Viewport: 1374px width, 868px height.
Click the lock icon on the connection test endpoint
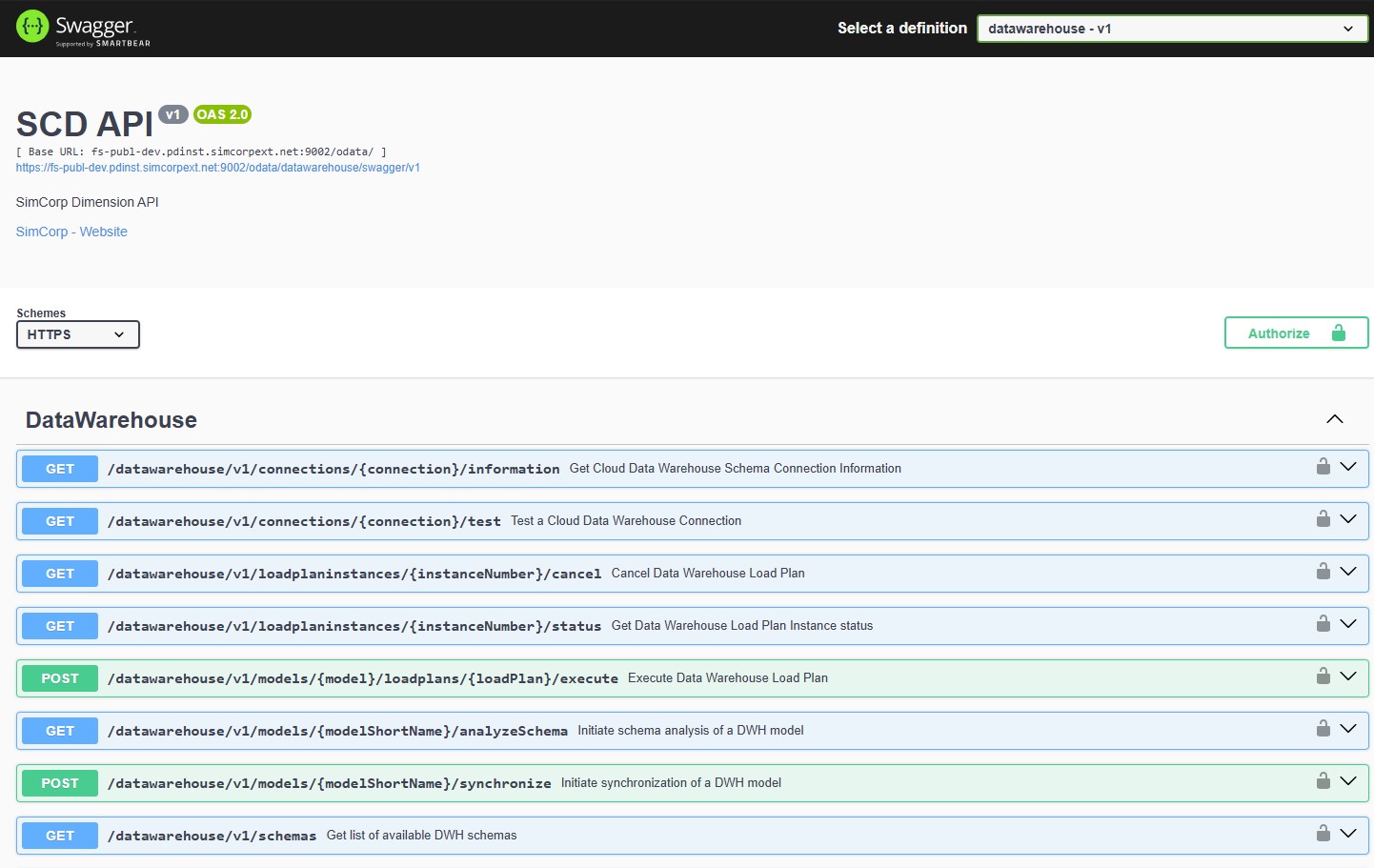click(x=1323, y=519)
